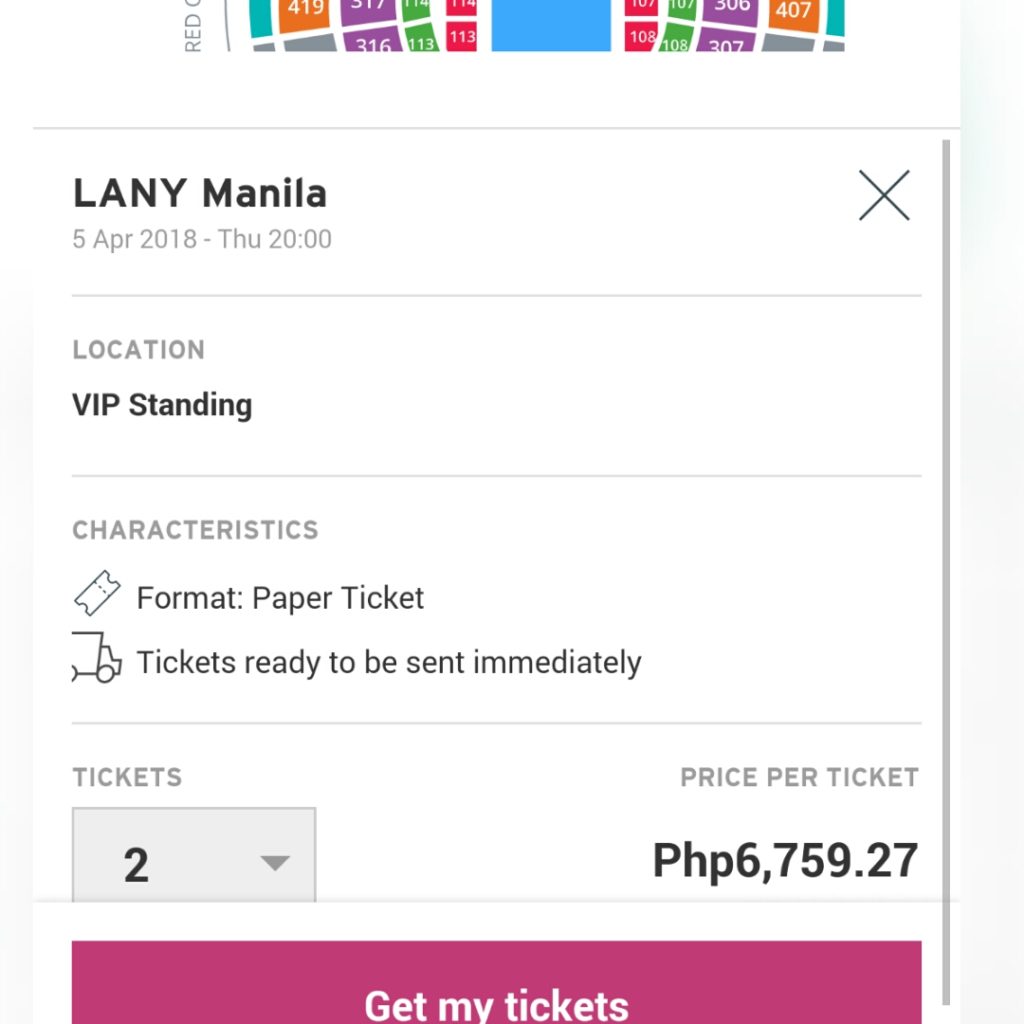Tap the VIP Standing location text
The width and height of the screenshot is (1024, 1024).
(x=162, y=405)
